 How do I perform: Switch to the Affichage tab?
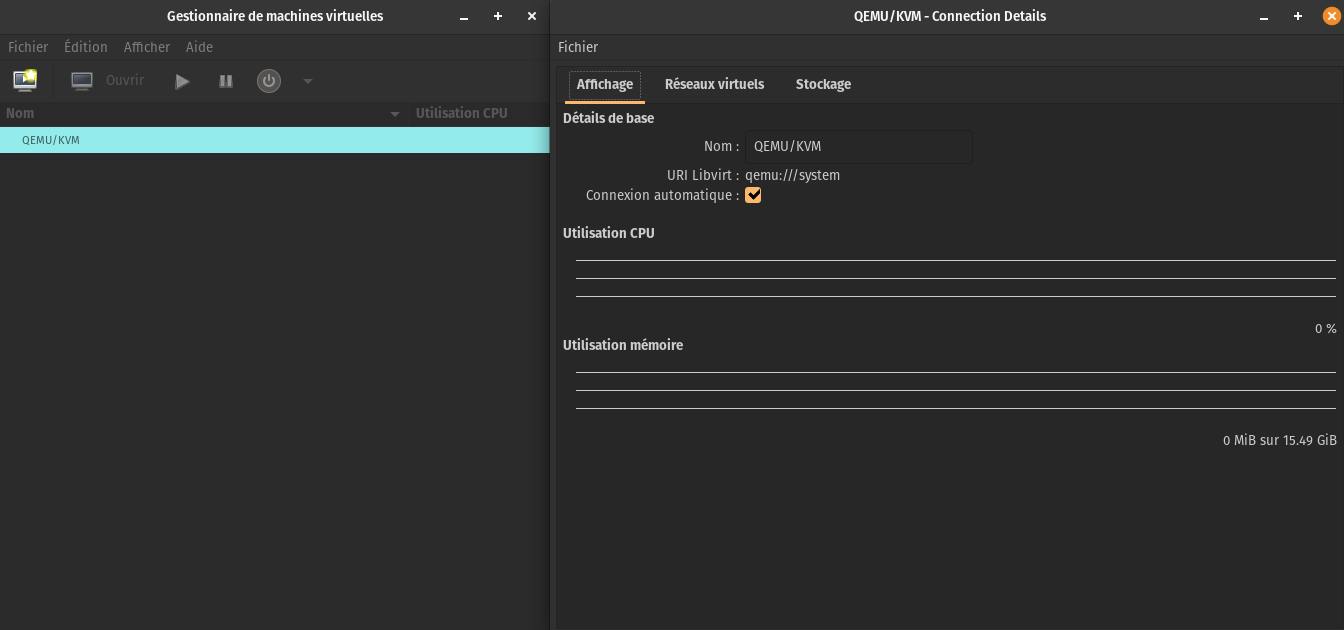tap(605, 85)
